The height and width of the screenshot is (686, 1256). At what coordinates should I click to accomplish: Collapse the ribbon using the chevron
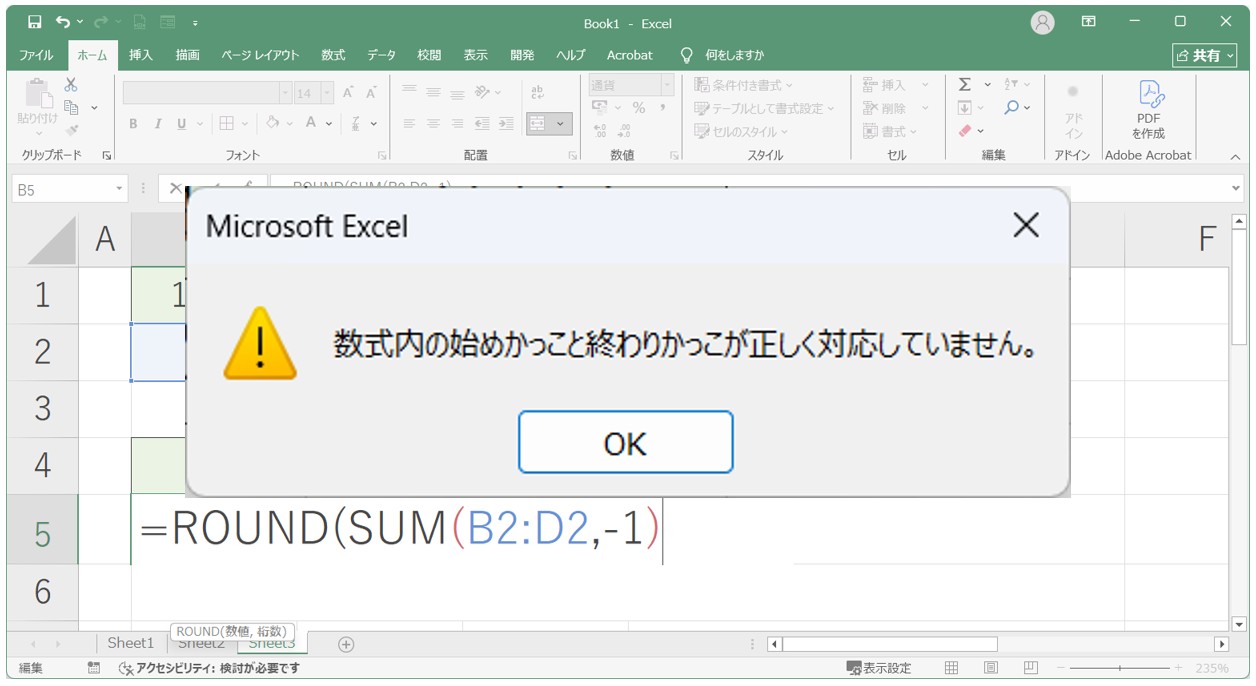1235,156
